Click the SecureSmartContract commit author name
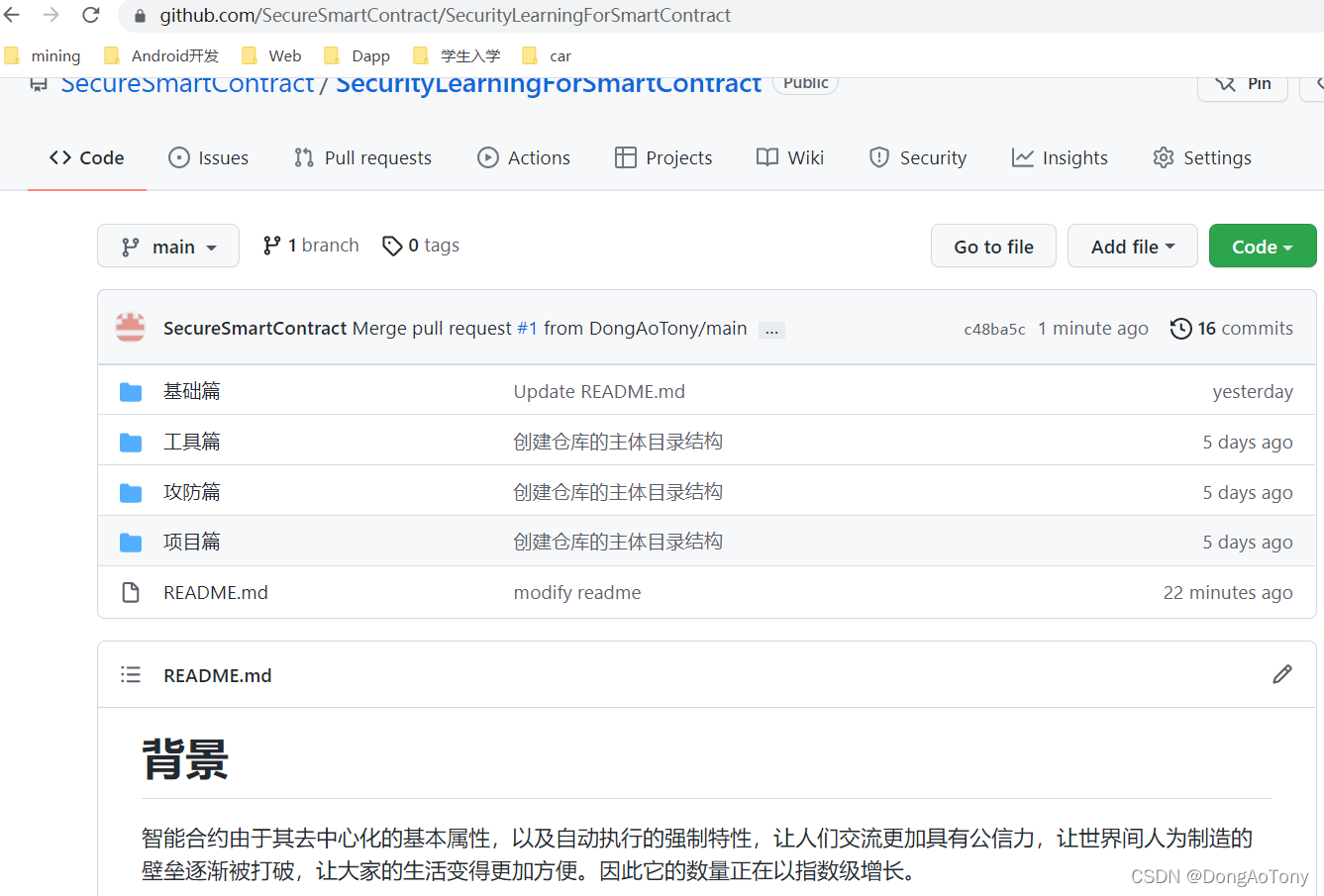This screenshot has width=1324, height=896. (255, 328)
